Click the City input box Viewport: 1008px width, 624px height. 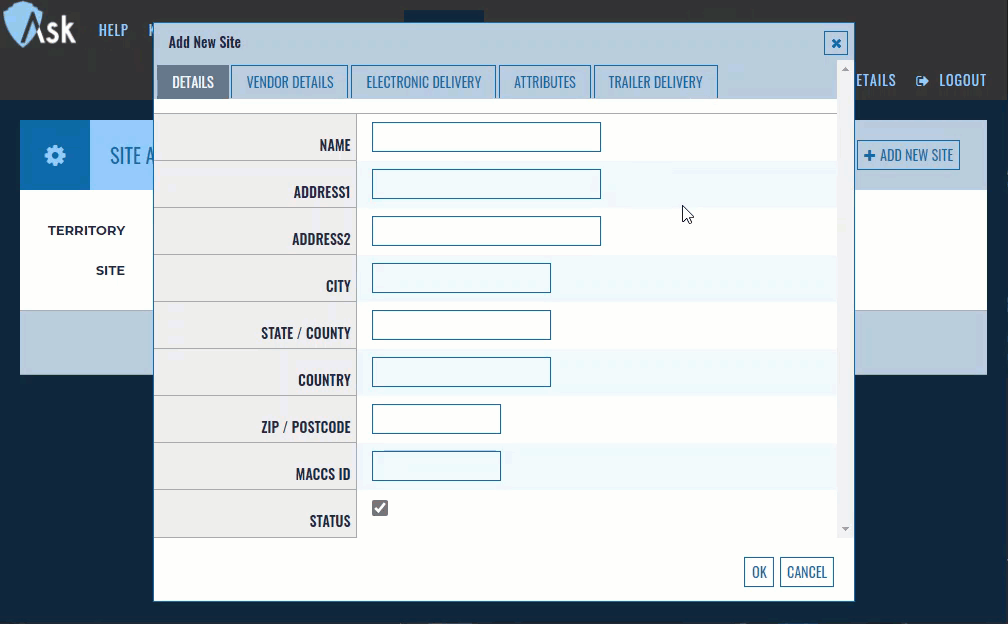(x=461, y=278)
